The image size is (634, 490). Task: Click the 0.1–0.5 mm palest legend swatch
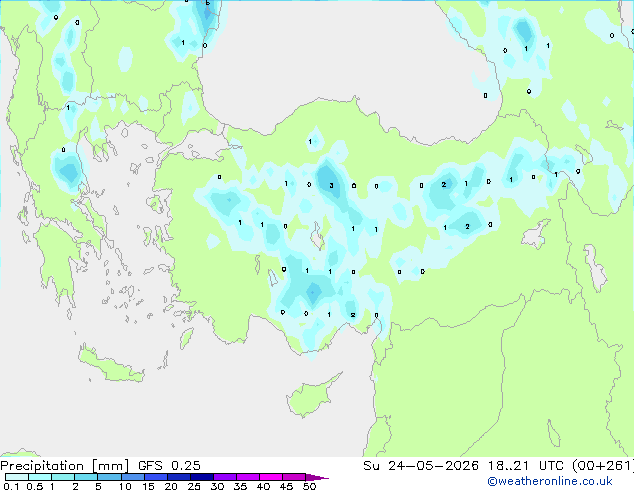[x=17, y=477]
